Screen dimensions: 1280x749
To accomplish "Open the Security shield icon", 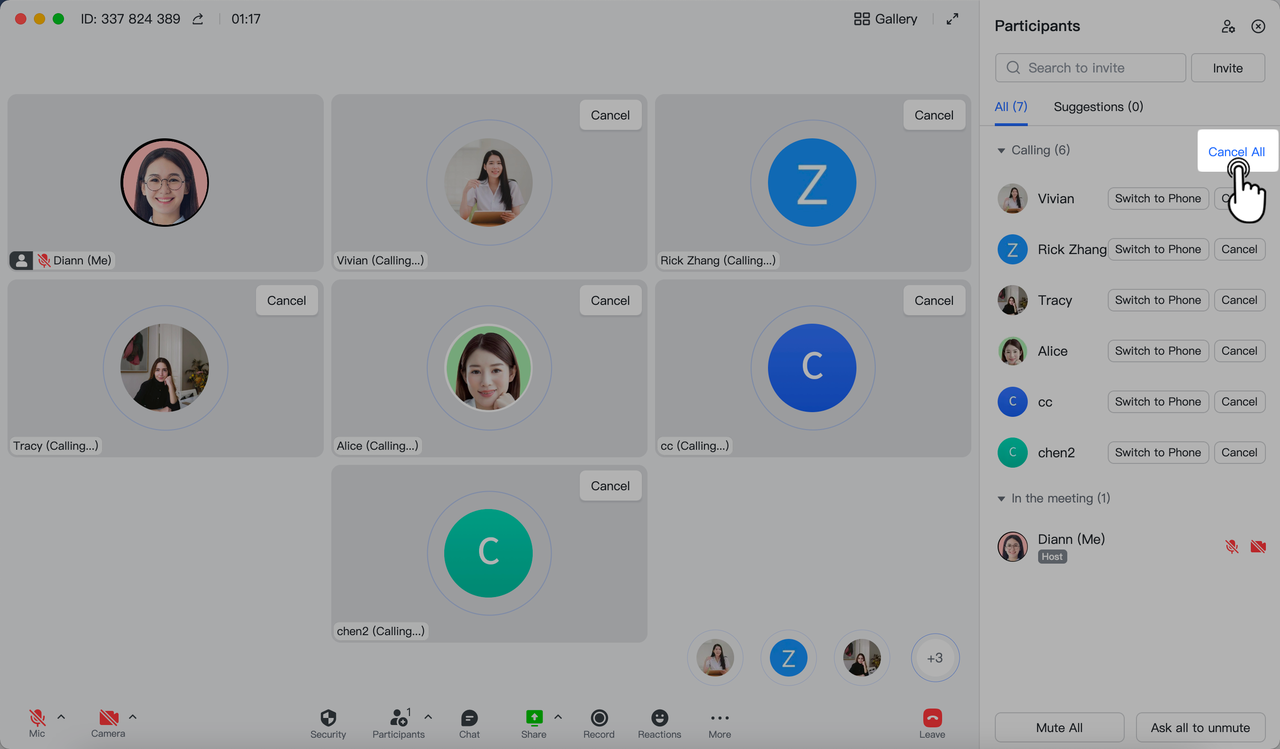I will 328,718.
